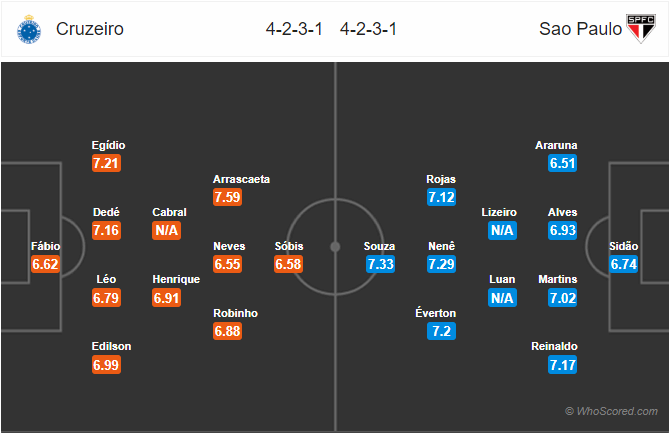Select Sidão's 6.74 goalkeeper rating
The height and width of the screenshot is (433, 670).
(x=624, y=264)
